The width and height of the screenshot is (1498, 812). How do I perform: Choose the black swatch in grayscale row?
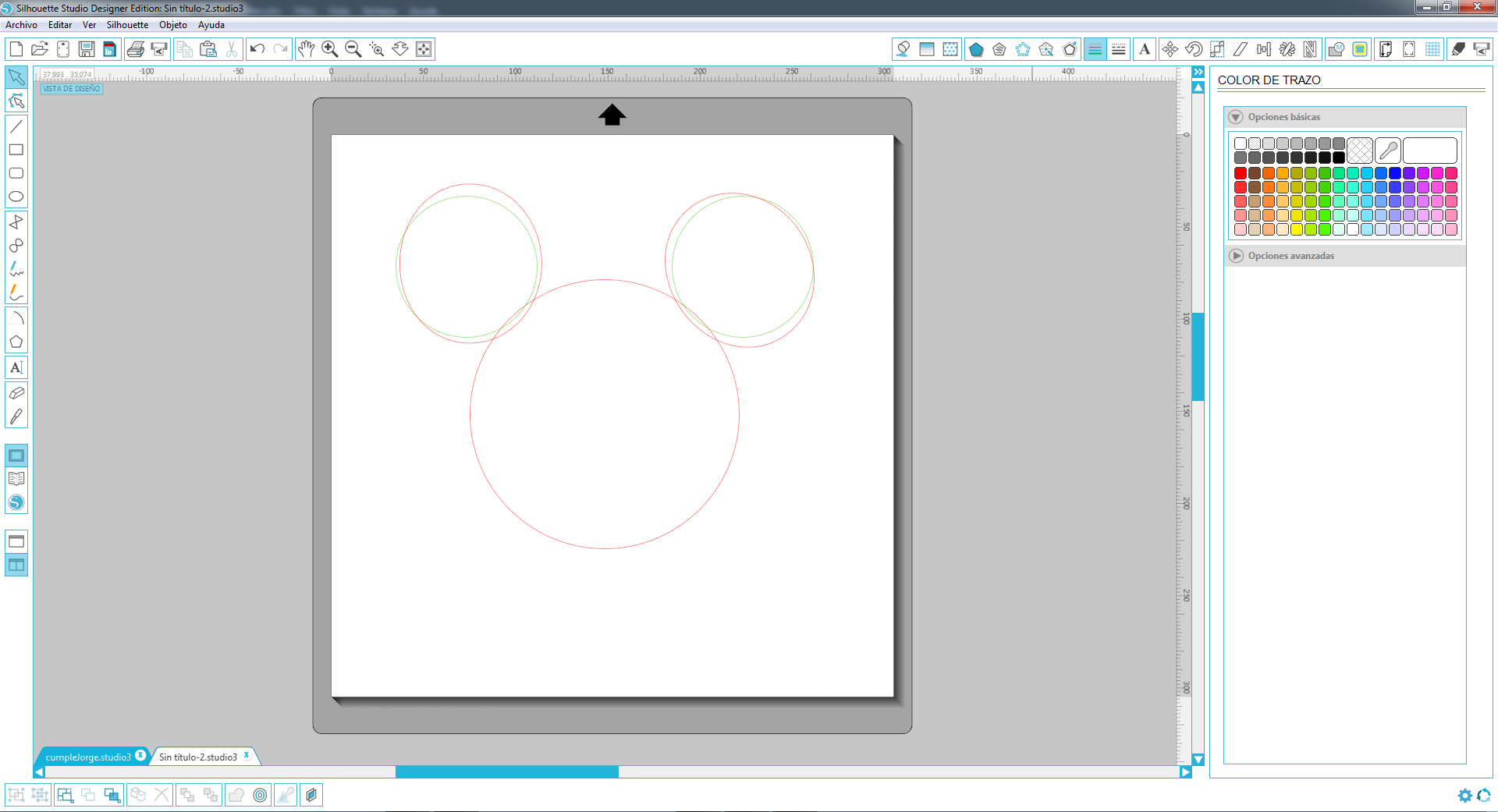1339,158
